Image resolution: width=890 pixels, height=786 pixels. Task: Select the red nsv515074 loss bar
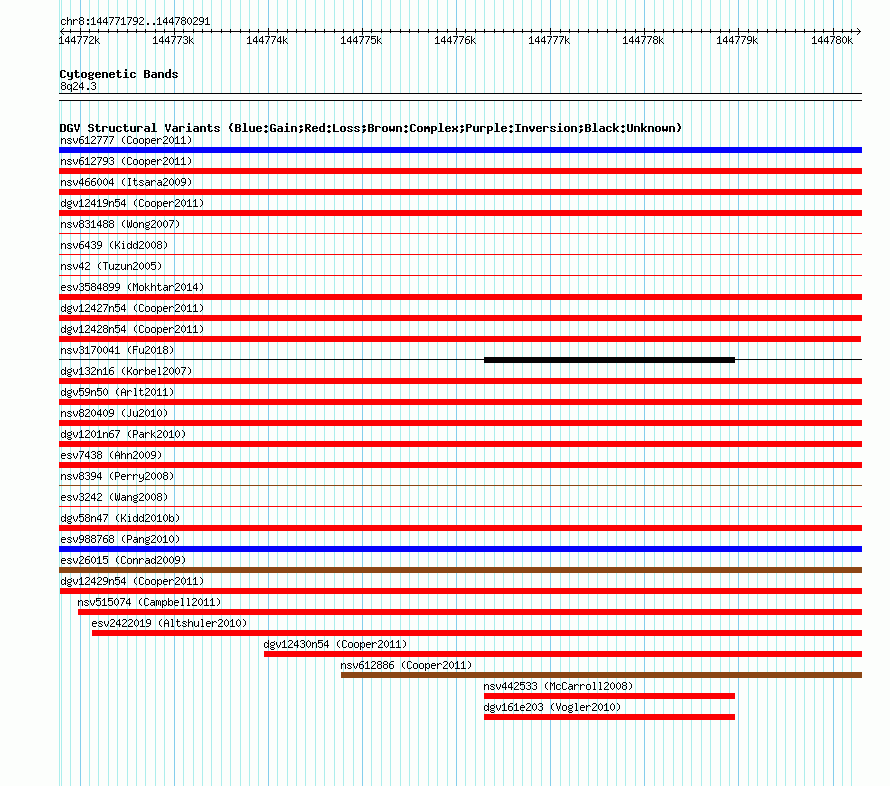(470, 612)
